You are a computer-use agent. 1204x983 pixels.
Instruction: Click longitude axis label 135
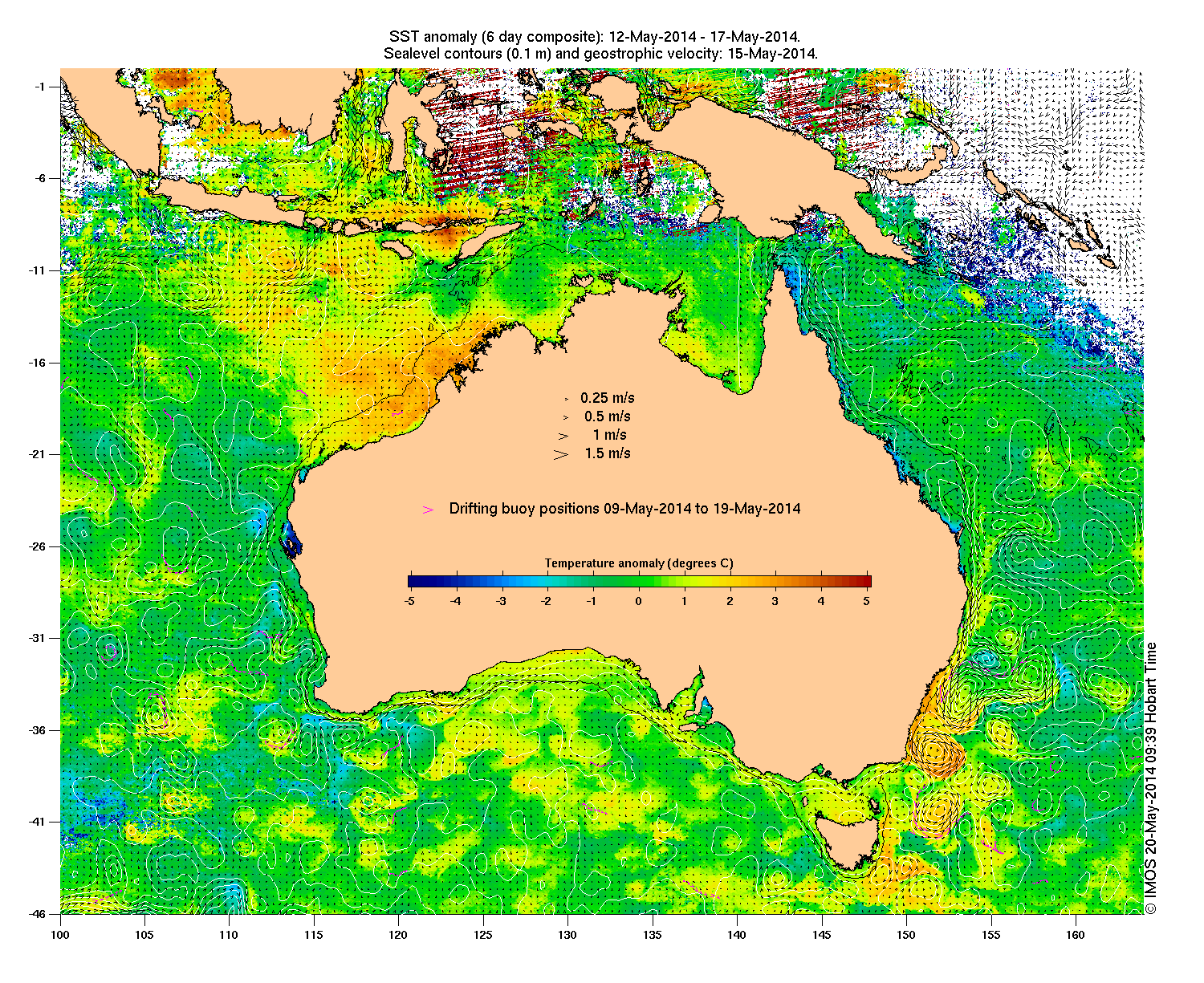[x=653, y=934]
